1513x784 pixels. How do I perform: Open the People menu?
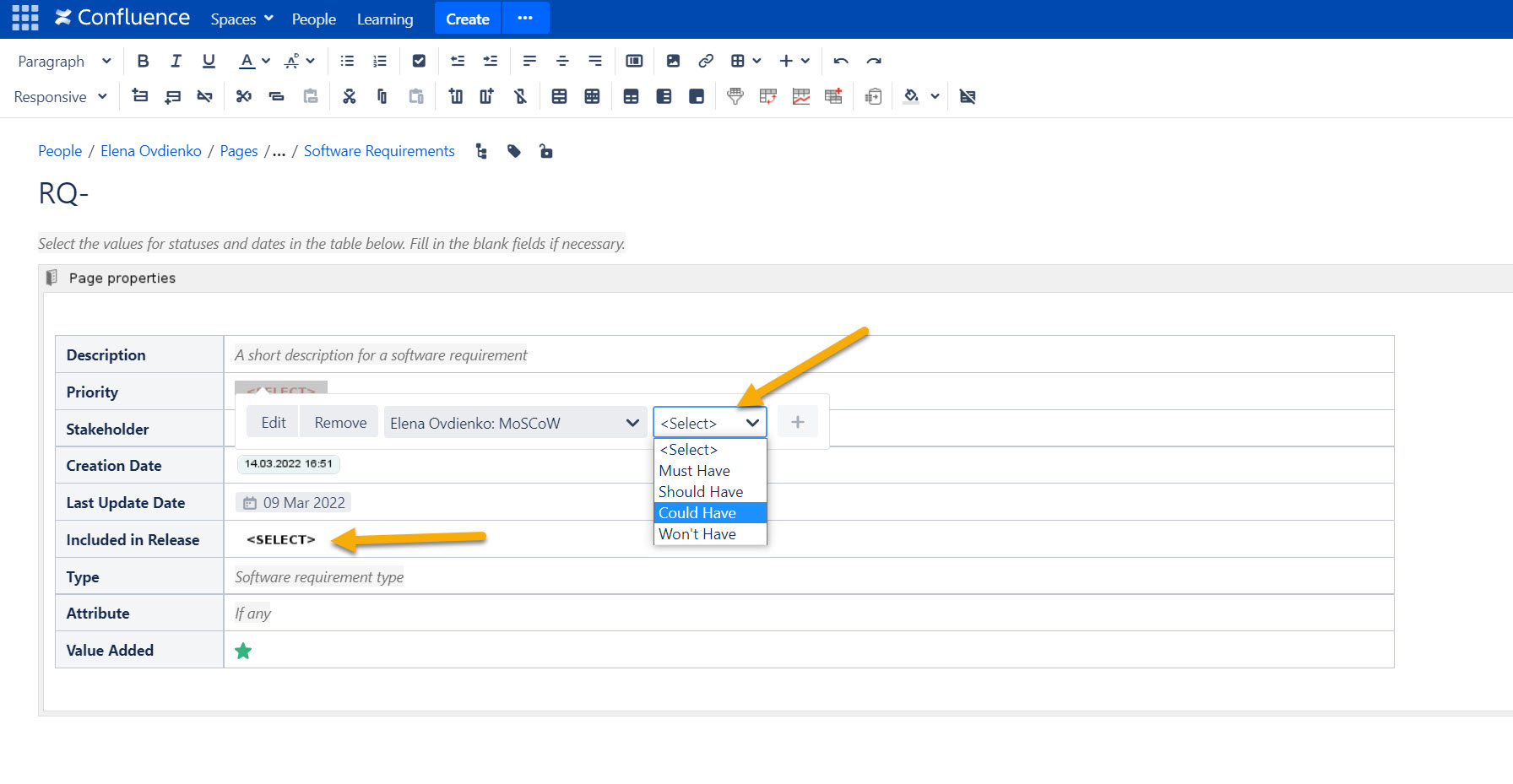point(313,18)
